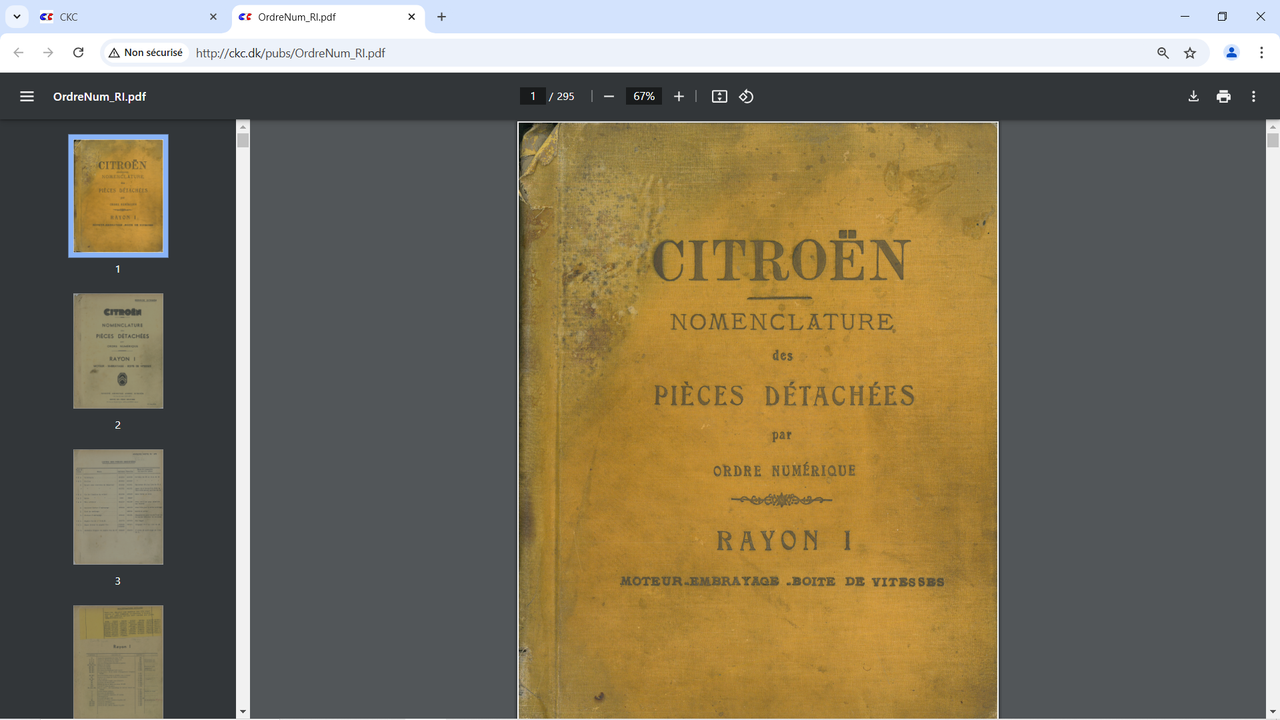Zoom out with the minus button
The height and width of the screenshot is (720, 1280).
click(609, 96)
